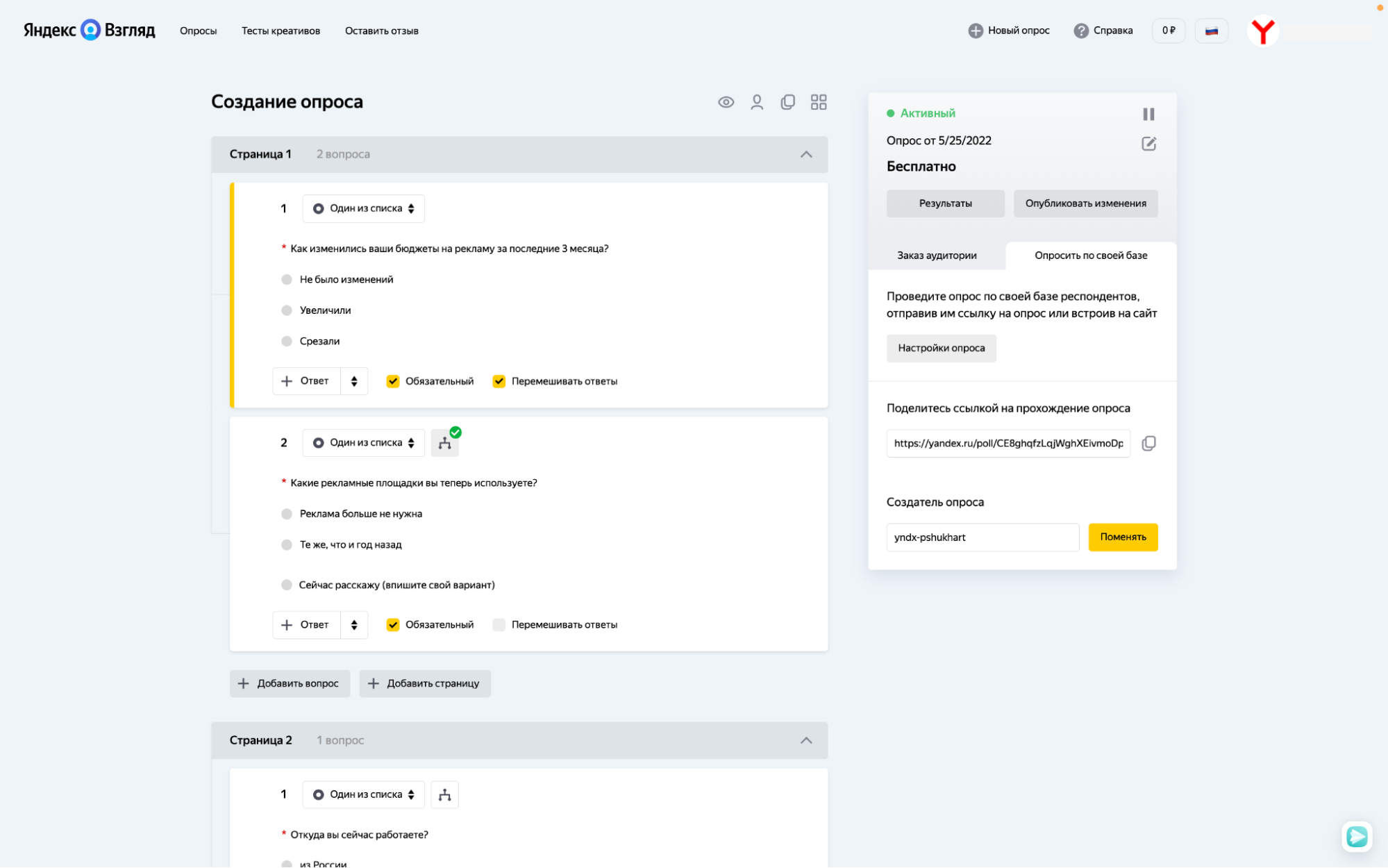
Task: Open Тесты креативов menu item
Action: click(x=281, y=31)
